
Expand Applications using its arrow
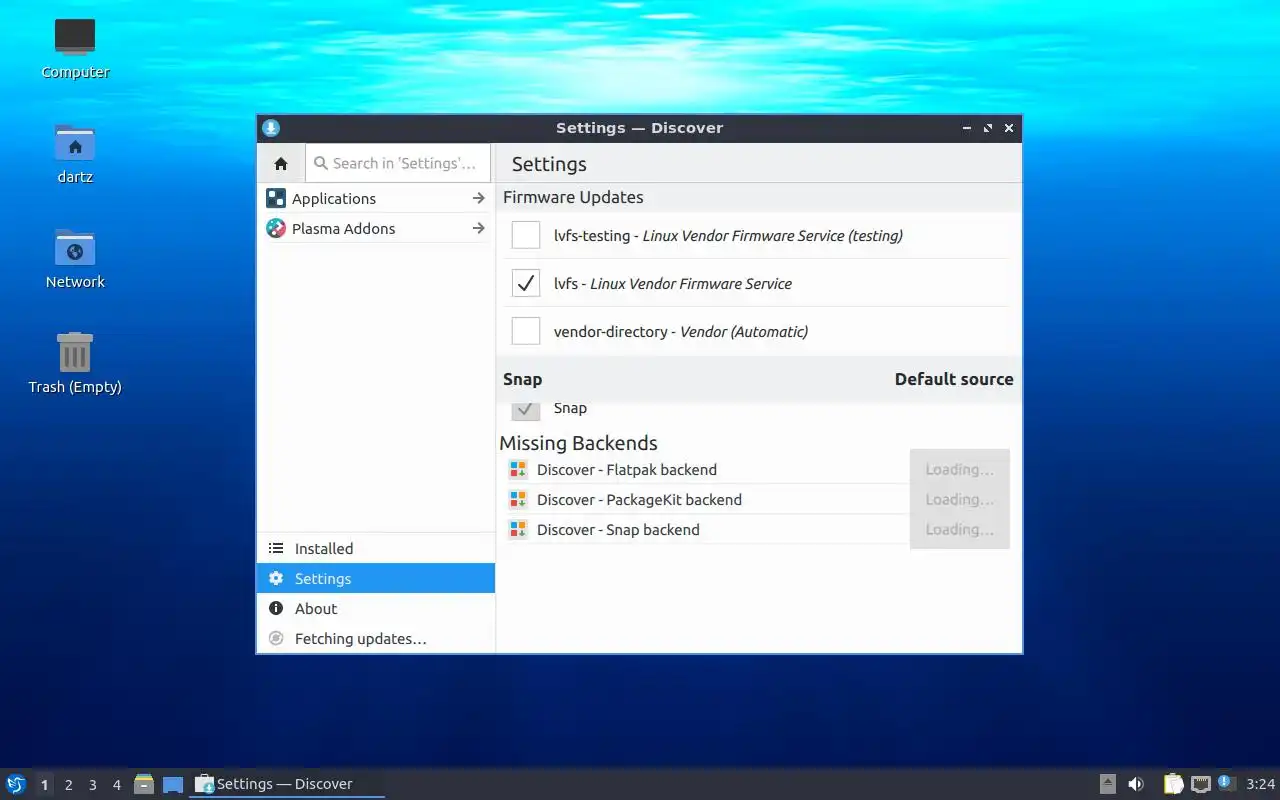[x=479, y=198]
